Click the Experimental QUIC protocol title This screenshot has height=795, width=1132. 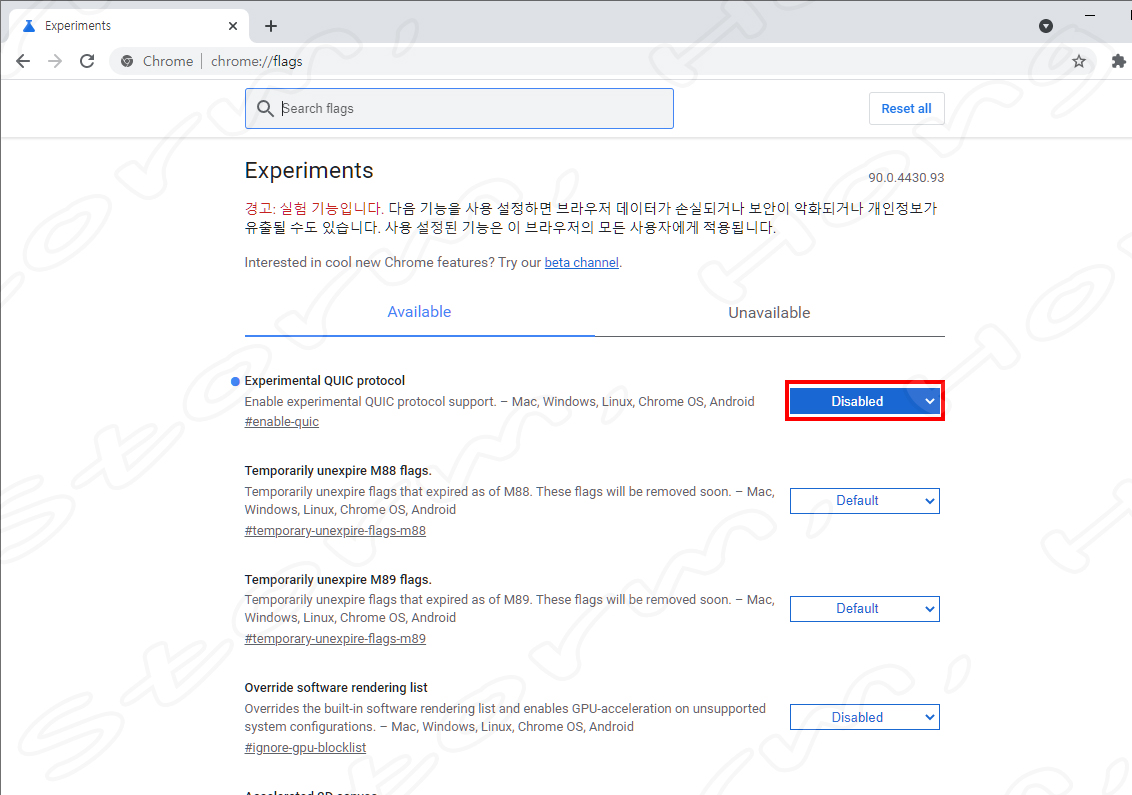click(x=325, y=381)
